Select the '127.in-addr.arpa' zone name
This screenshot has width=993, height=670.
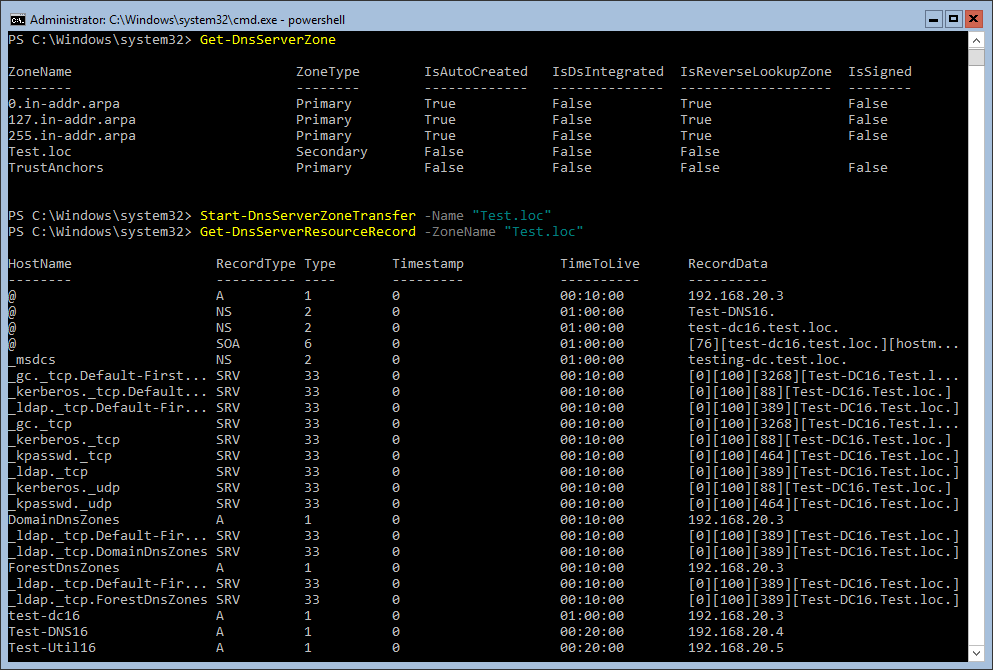[x=72, y=120]
